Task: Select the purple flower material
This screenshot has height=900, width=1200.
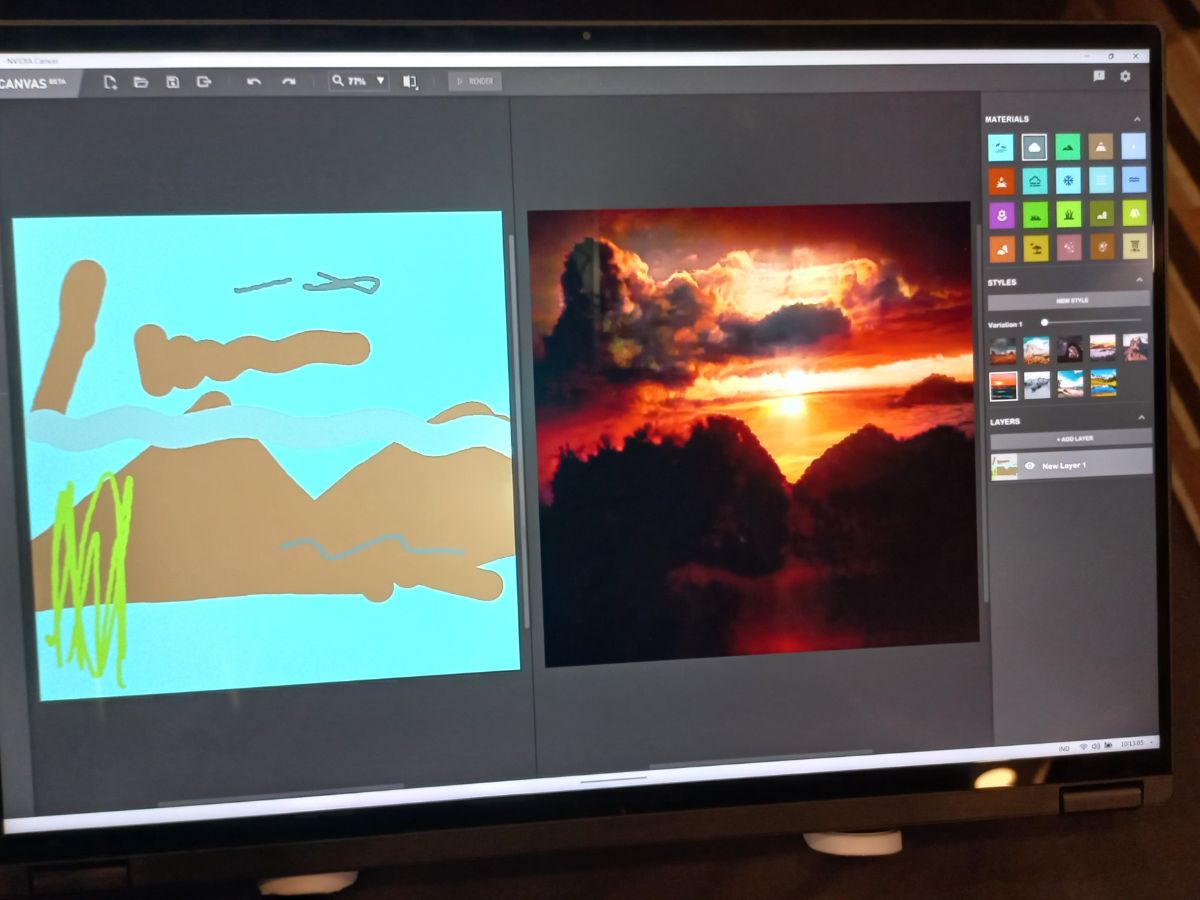Action: pos(1001,215)
